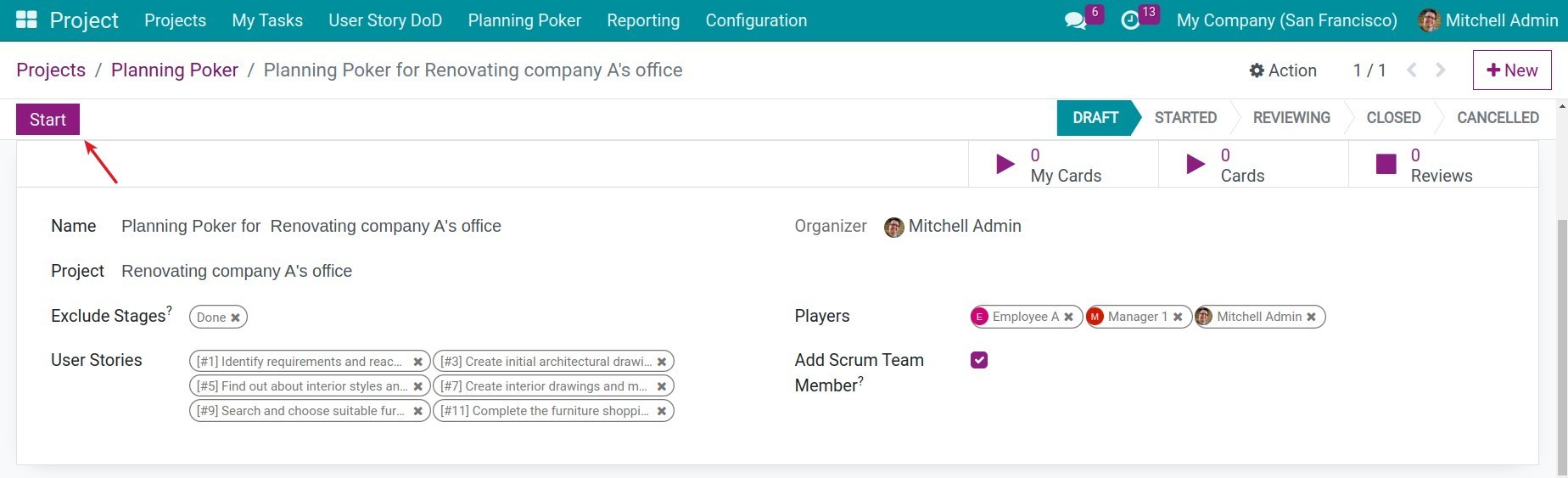The image size is (1568, 478).
Task: Open the conversations chat icon
Action: click(x=1075, y=20)
